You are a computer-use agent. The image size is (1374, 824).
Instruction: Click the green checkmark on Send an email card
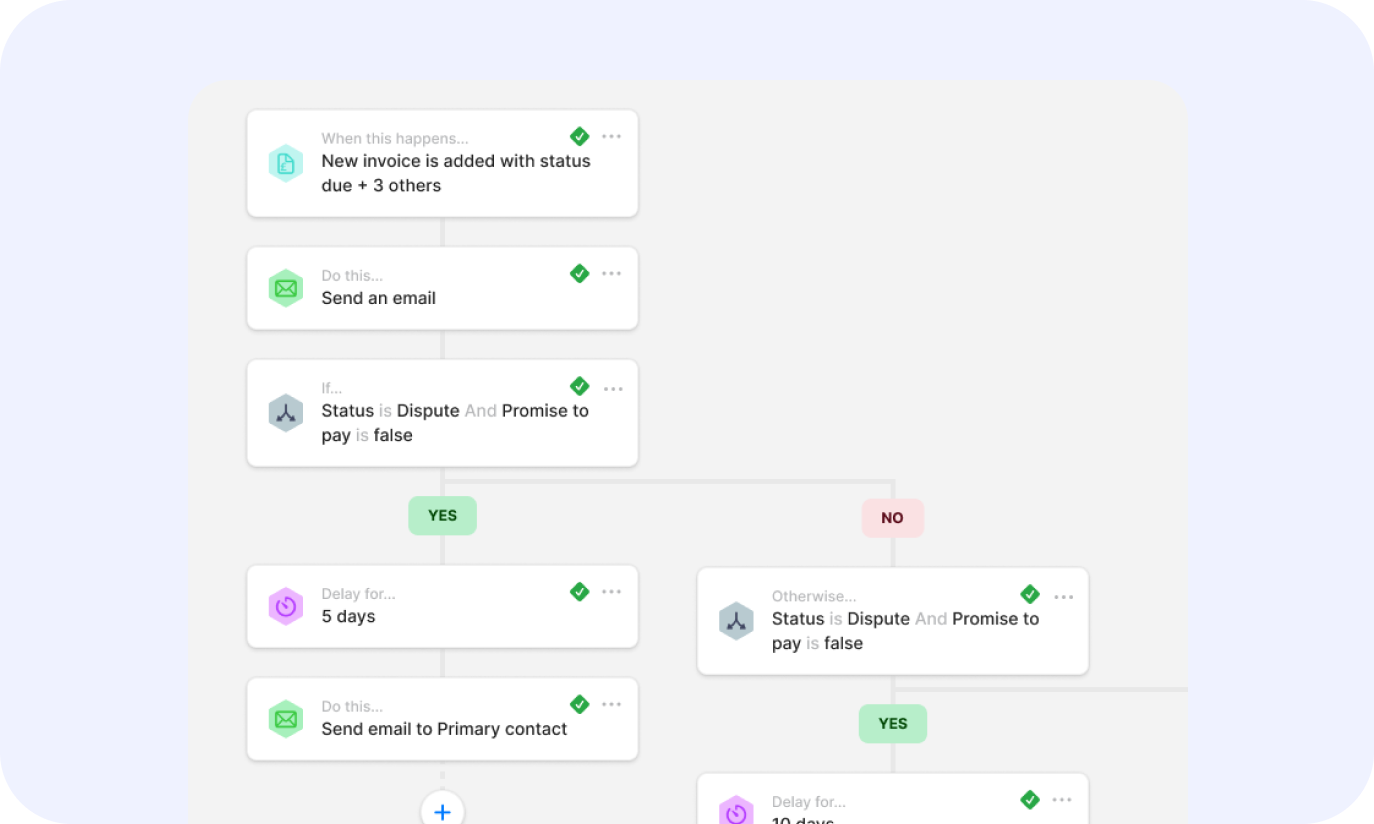(x=579, y=273)
